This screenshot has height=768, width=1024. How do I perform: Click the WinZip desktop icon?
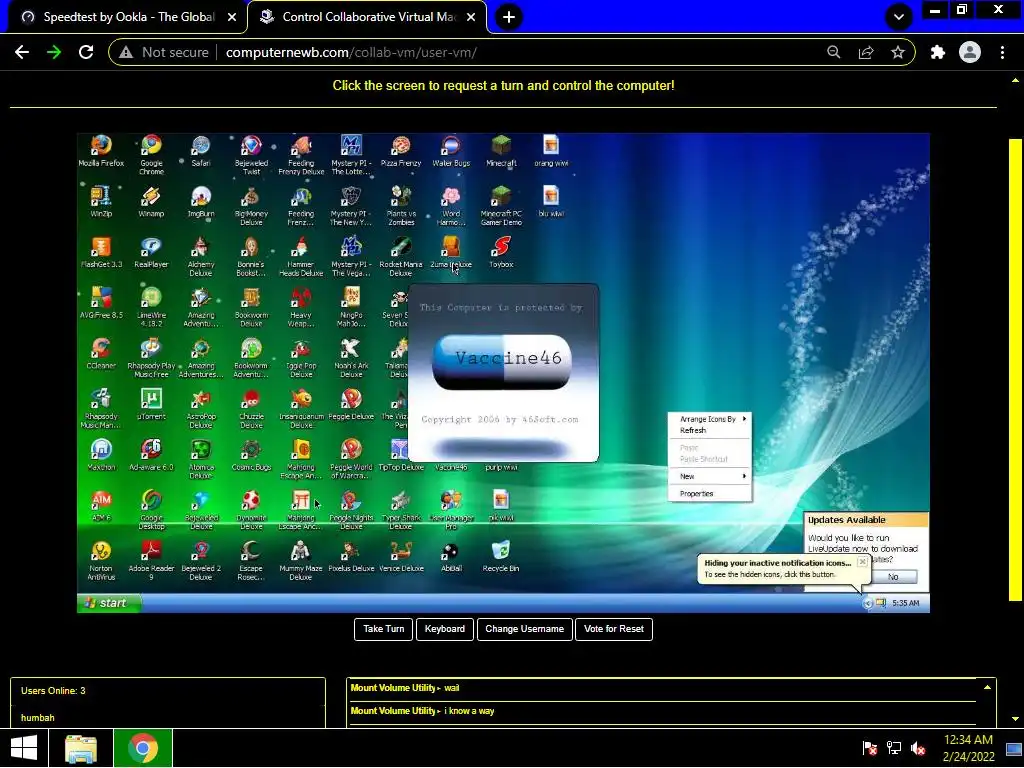101,200
